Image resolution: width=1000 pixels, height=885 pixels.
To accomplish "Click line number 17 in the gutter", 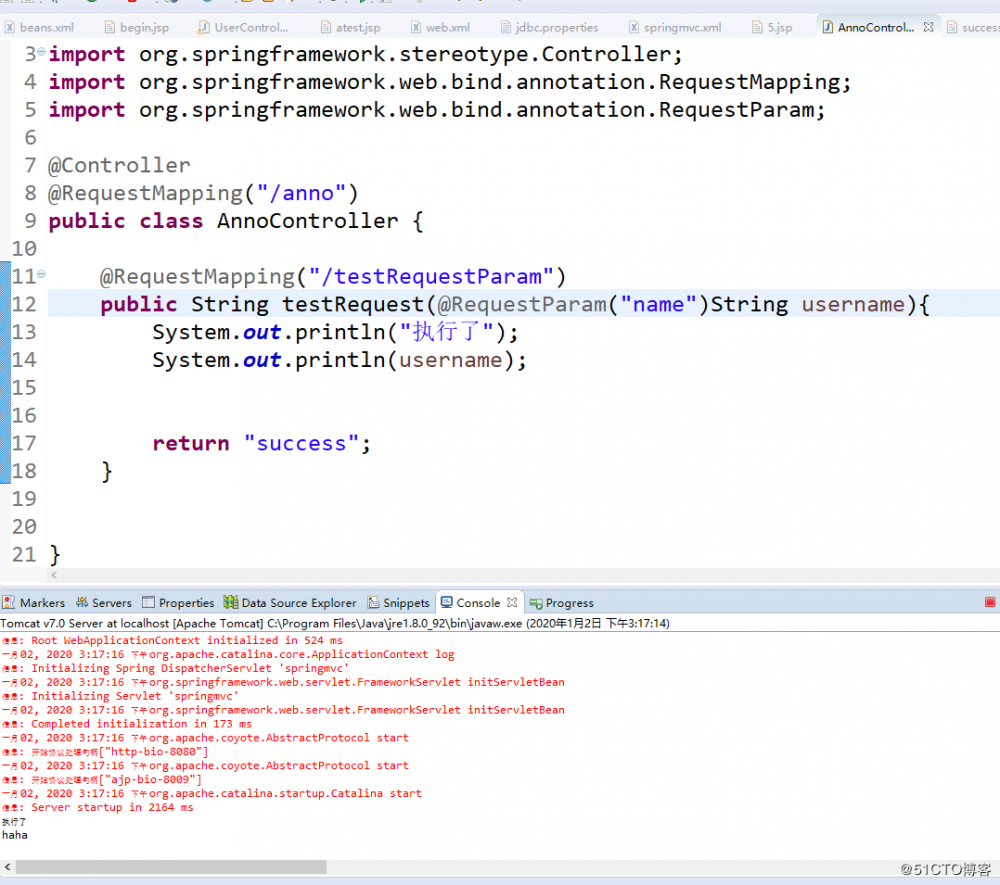I will click(24, 443).
